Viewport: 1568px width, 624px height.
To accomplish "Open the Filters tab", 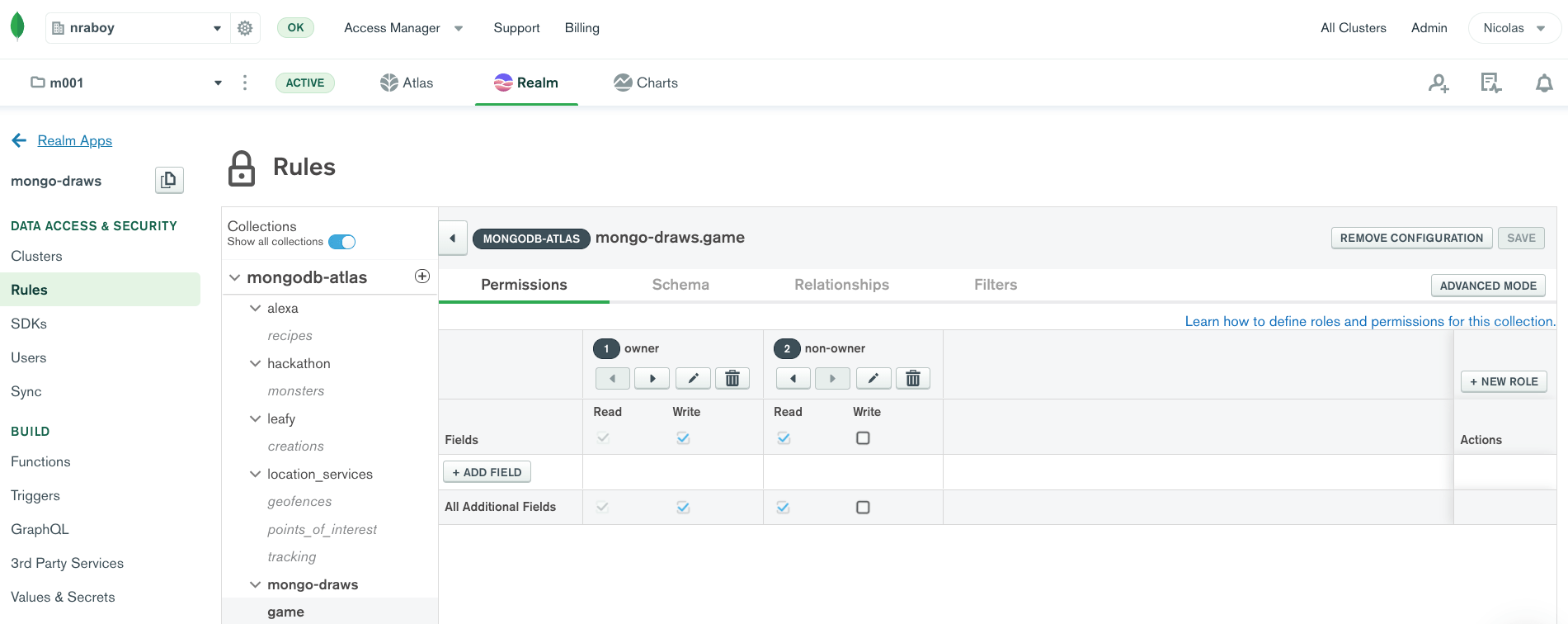I will [996, 285].
